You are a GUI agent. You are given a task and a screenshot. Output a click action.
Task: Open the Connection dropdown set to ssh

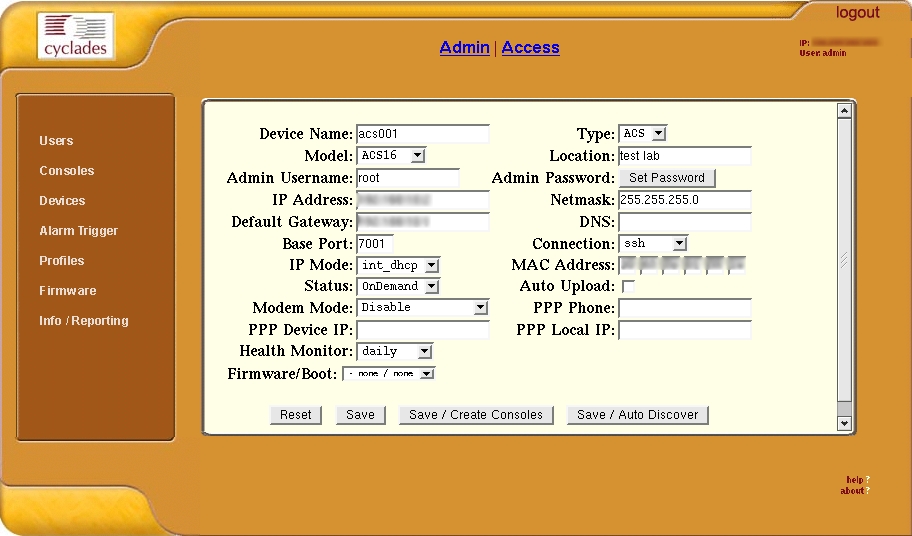[x=653, y=244]
